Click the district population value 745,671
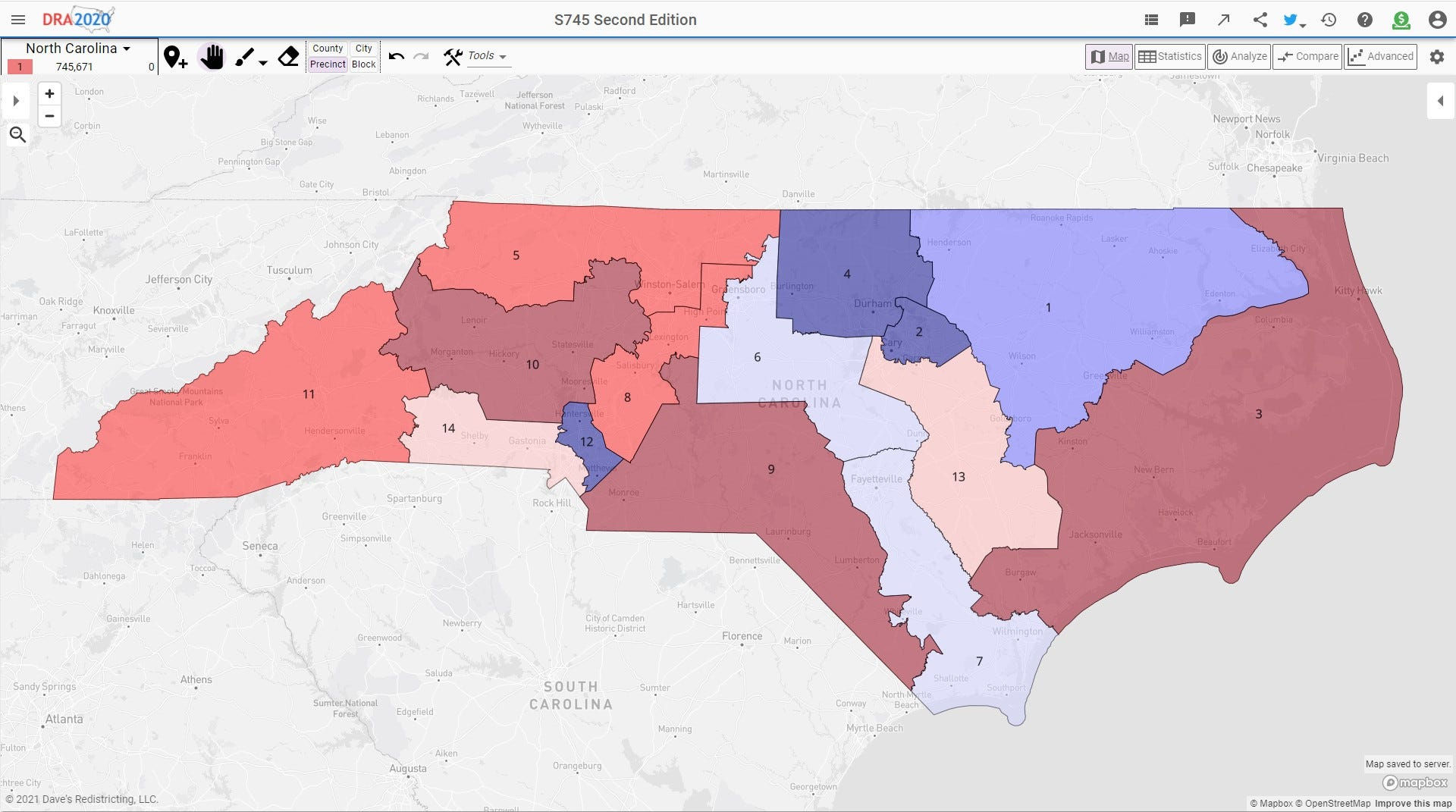Screen dimensions: 1456x812 click(x=74, y=67)
